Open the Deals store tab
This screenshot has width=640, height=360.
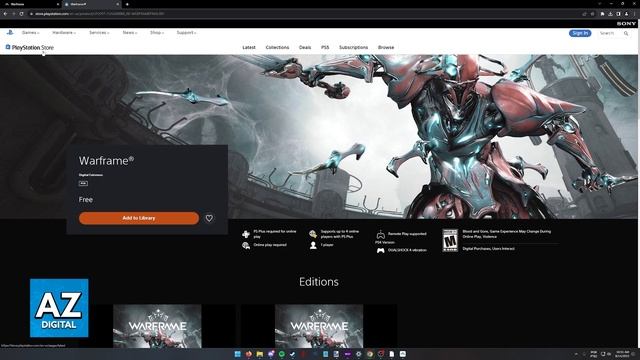(x=305, y=47)
